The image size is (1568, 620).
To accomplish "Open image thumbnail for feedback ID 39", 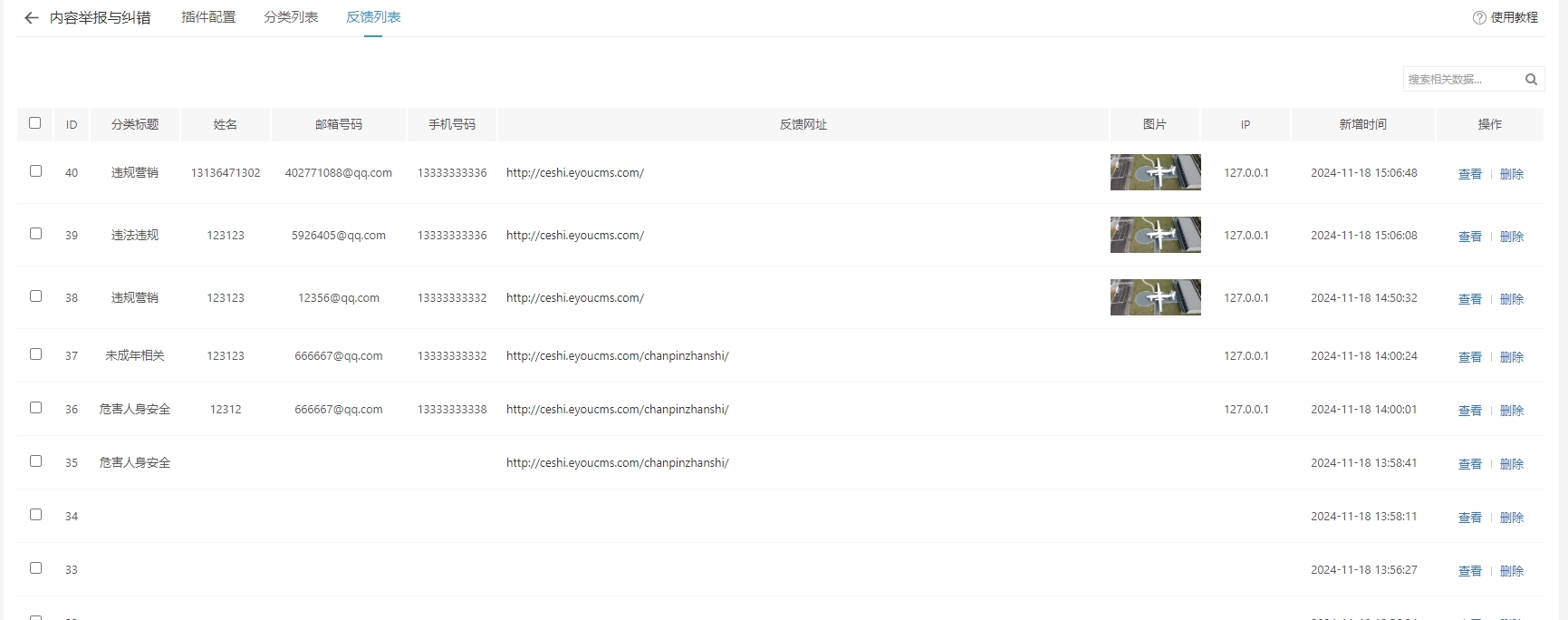I will point(1155,235).
